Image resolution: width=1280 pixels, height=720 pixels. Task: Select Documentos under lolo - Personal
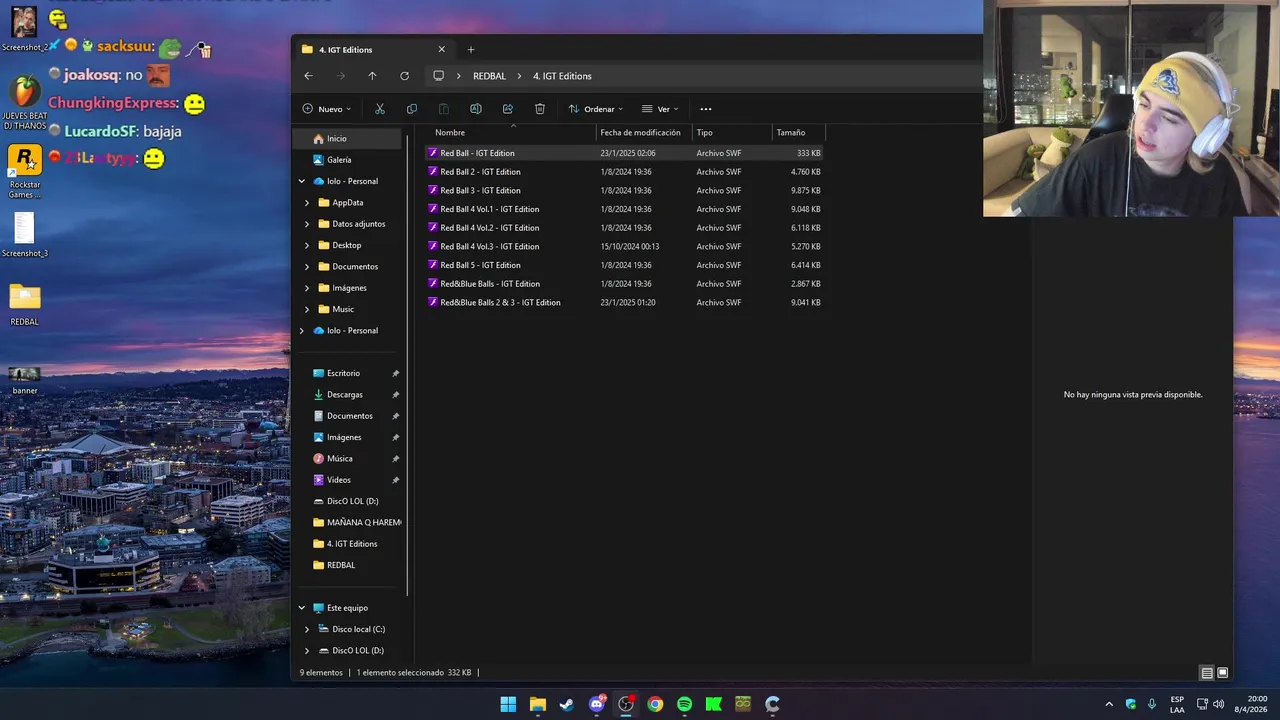tap(355, 267)
